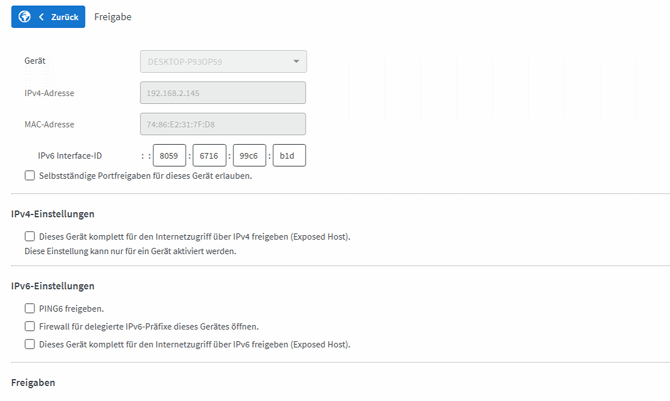The height and width of the screenshot is (401, 670).
Task: Click the globe icon in the blue button
Action: (x=25, y=17)
